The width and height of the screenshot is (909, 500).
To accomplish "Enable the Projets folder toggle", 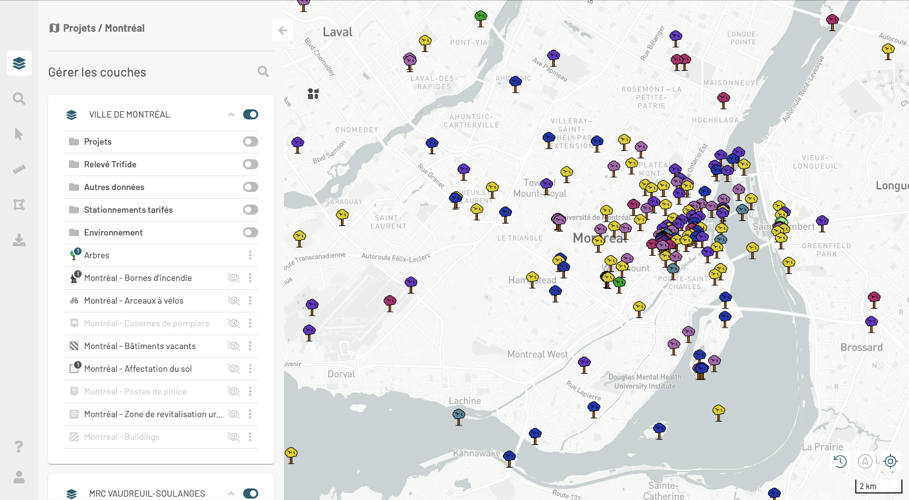I will [x=250, y=142].
